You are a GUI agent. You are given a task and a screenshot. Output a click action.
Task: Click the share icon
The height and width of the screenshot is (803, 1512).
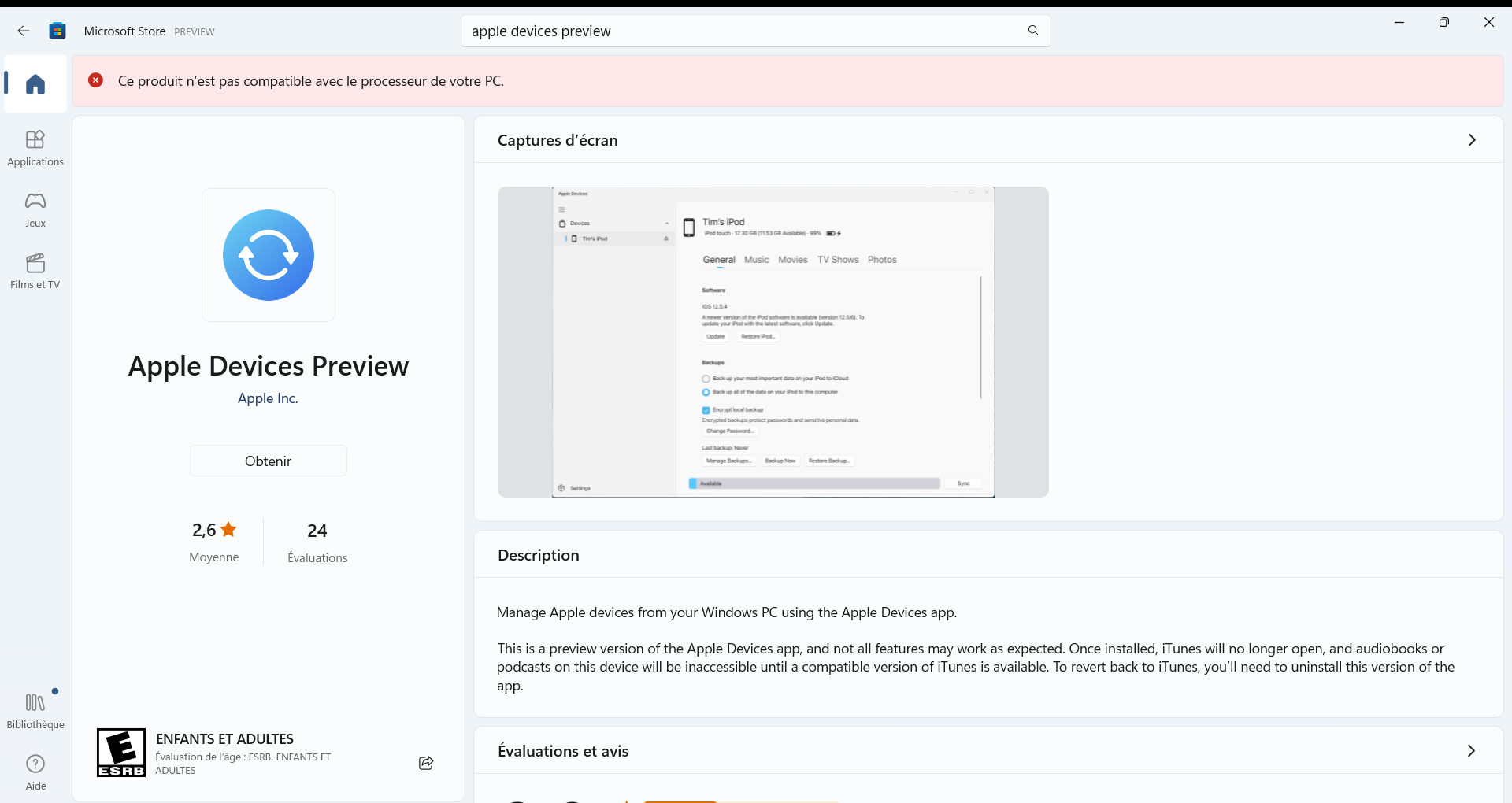click(x=426, y=763)
